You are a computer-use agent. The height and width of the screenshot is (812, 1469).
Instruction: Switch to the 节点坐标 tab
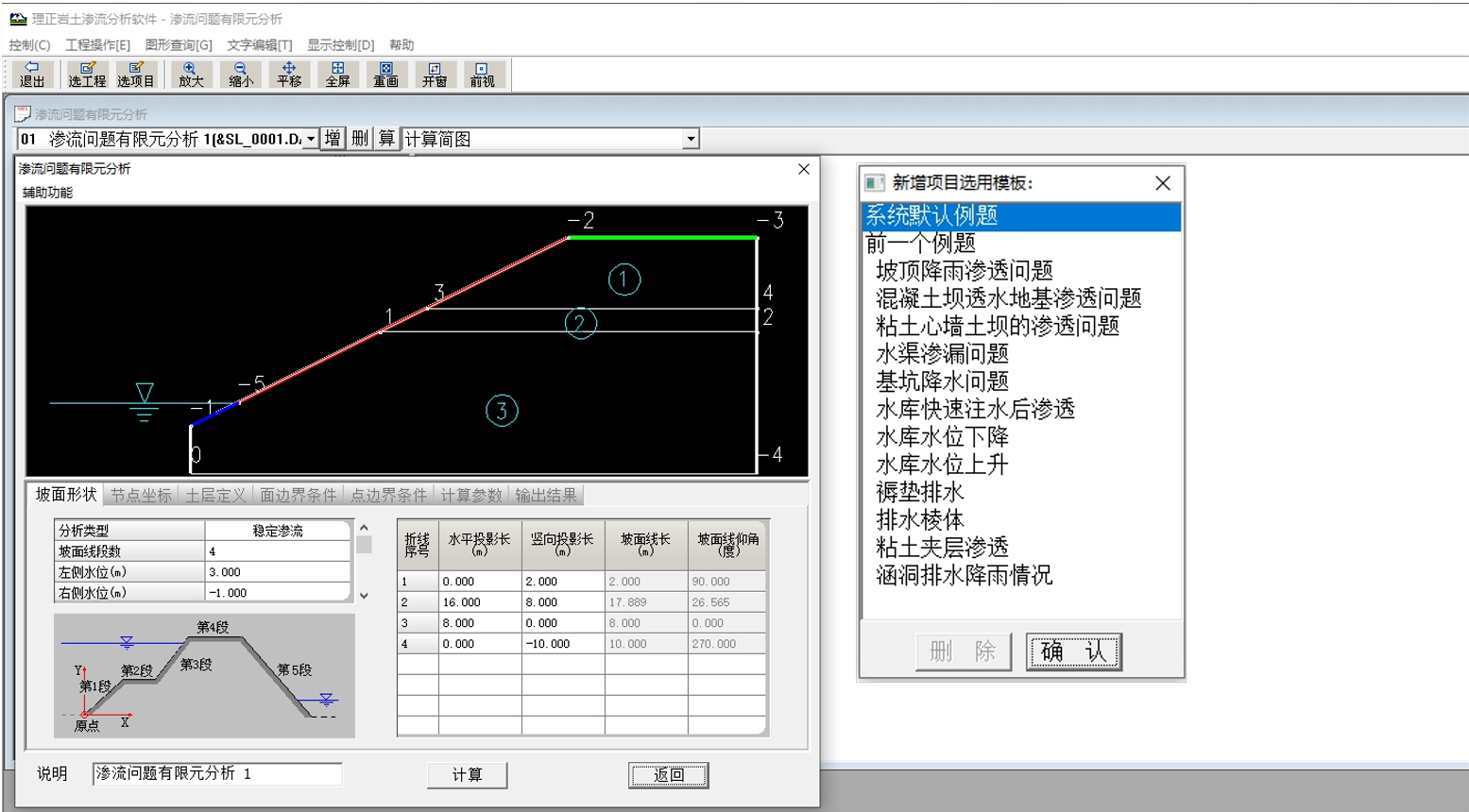click(x=141, y=495)
